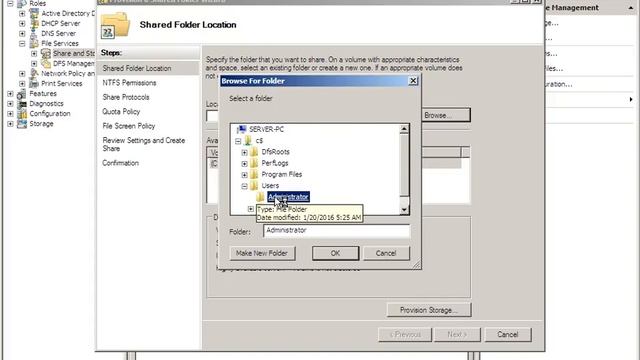This screenshot has height=360, width=640.
Task: Close the Browse For Folder dialog
Action: [413, 81]
